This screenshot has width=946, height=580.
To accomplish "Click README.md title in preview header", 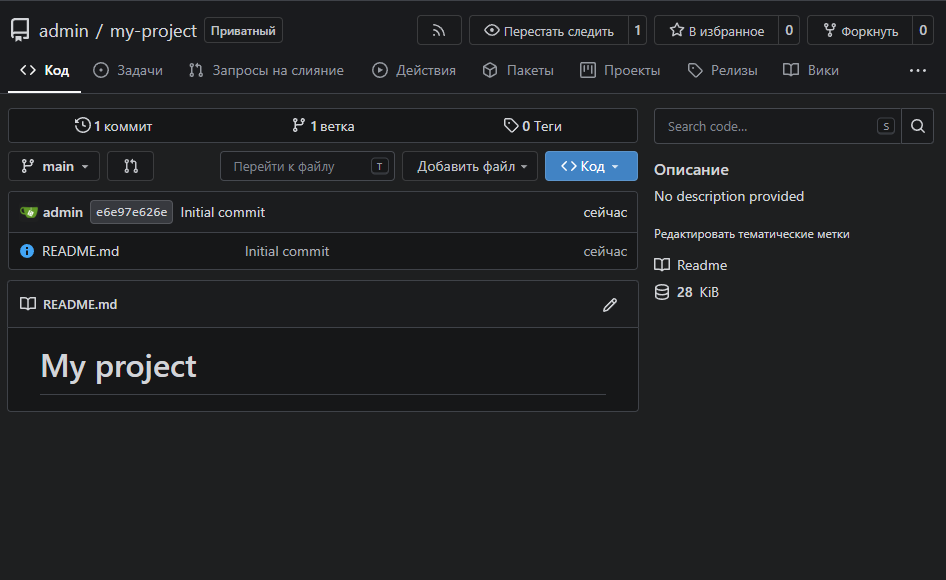I will click(80, 304).
